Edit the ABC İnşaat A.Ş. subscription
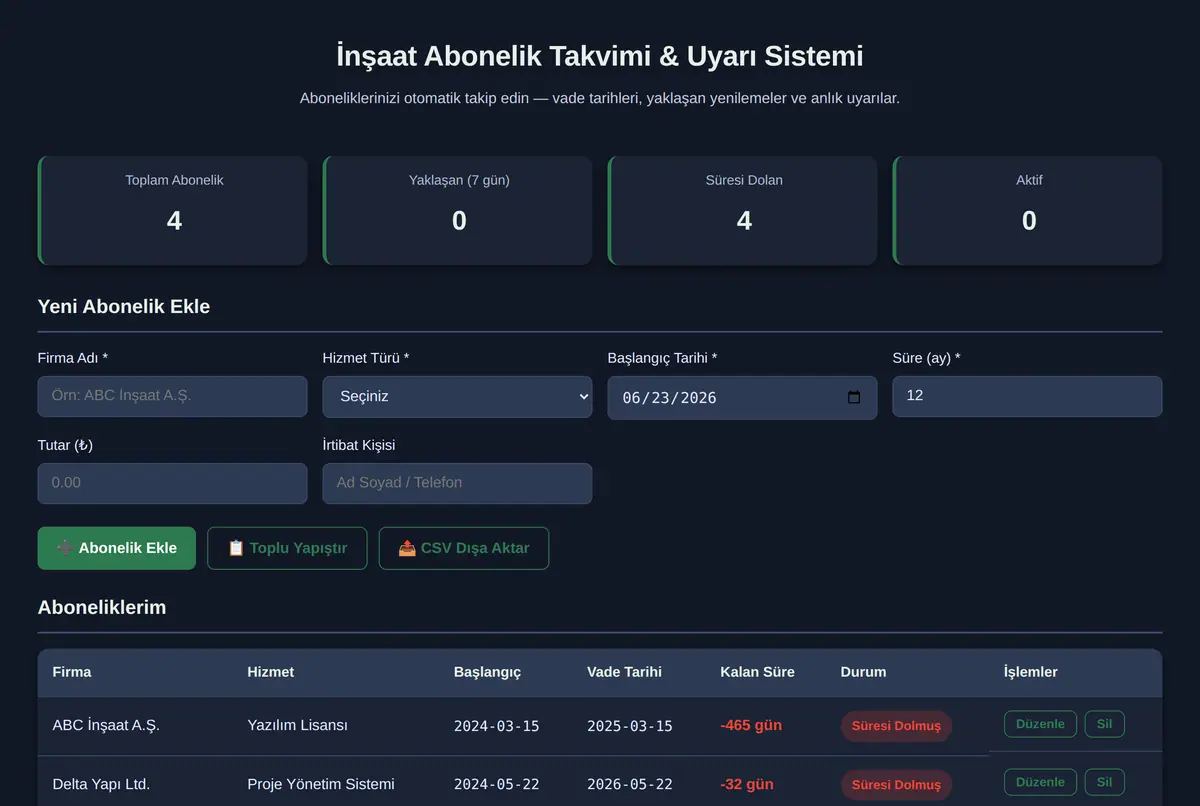The image size is (1200, 806). tap(1040, 724)
